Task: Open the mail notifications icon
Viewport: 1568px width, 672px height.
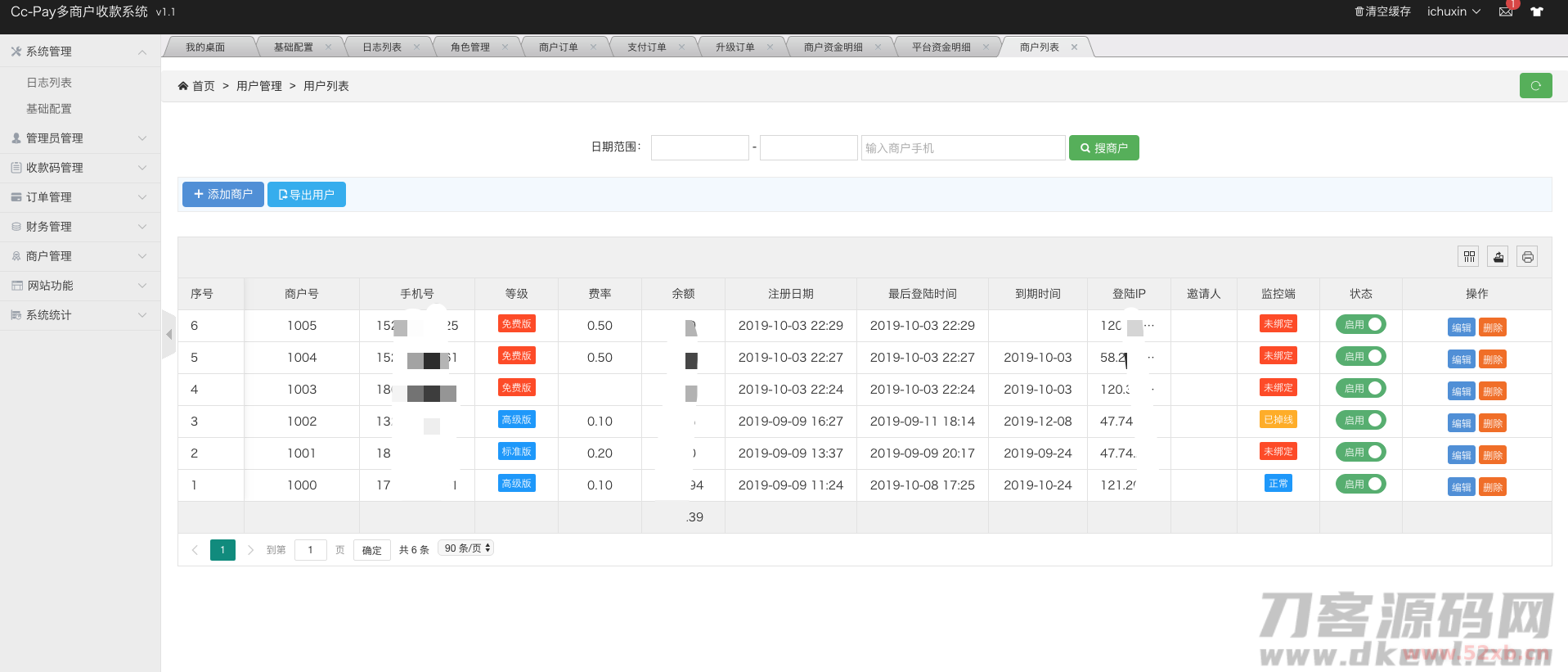Action: point(1505,11)
